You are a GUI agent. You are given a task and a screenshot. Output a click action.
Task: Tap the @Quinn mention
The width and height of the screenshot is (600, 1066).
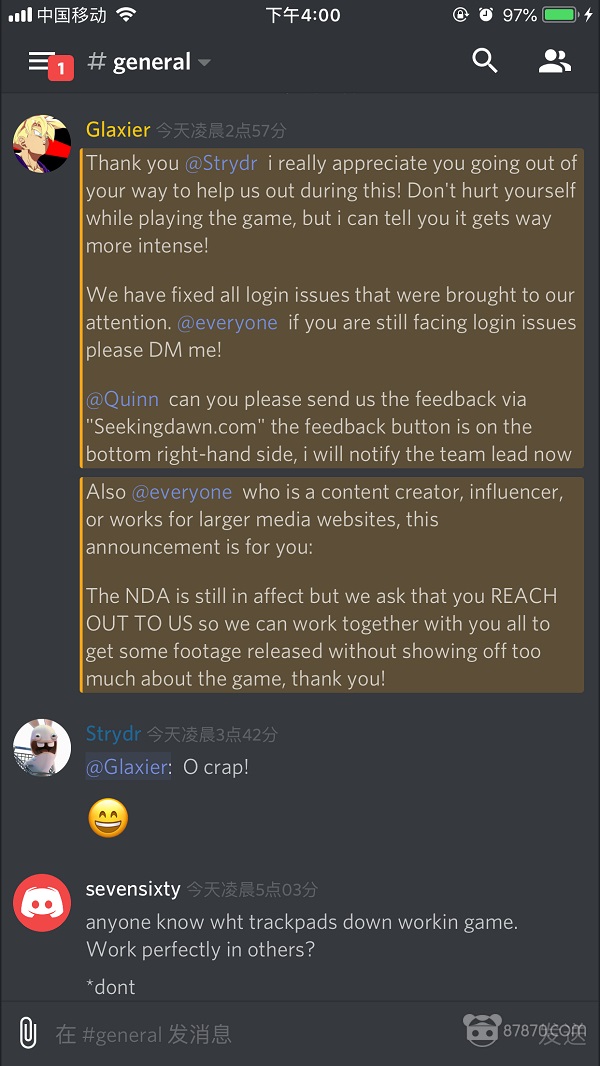(122, 399)
